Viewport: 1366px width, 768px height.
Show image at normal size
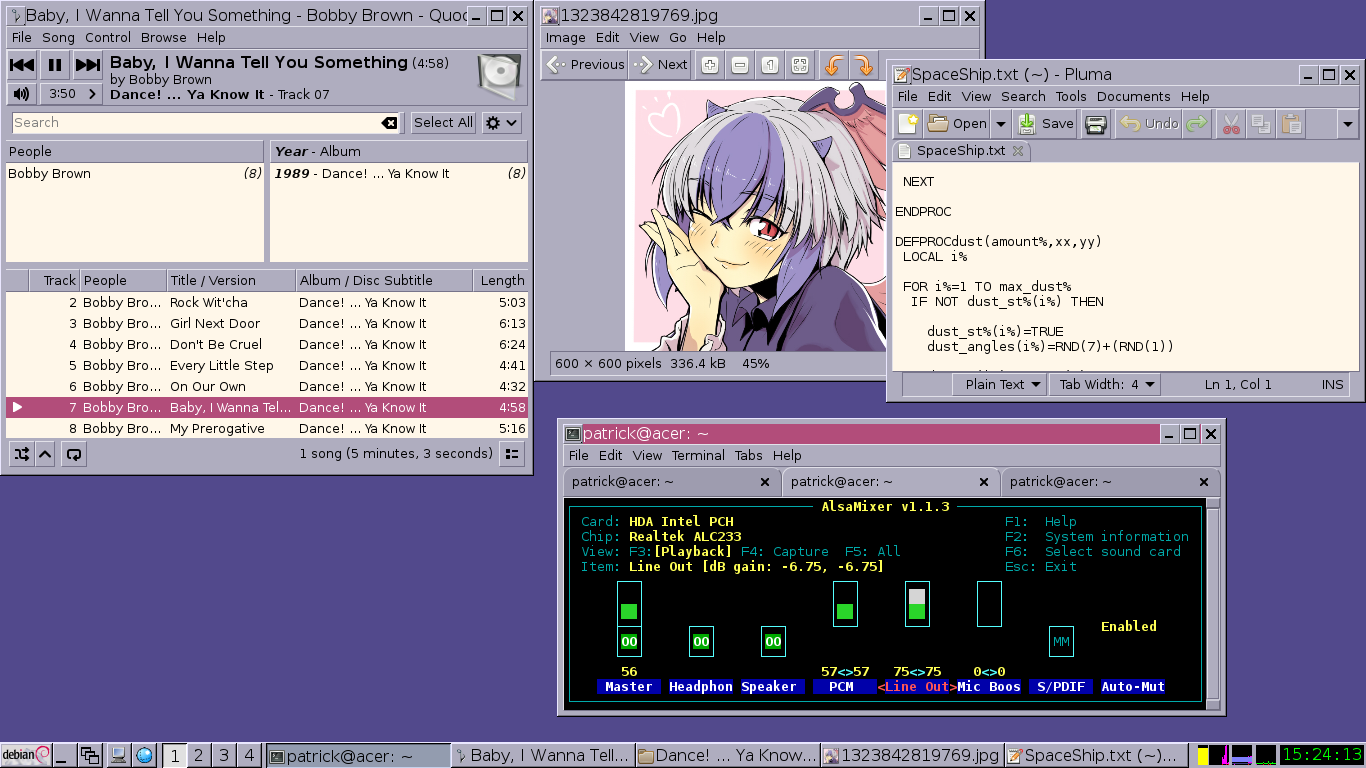770,64
